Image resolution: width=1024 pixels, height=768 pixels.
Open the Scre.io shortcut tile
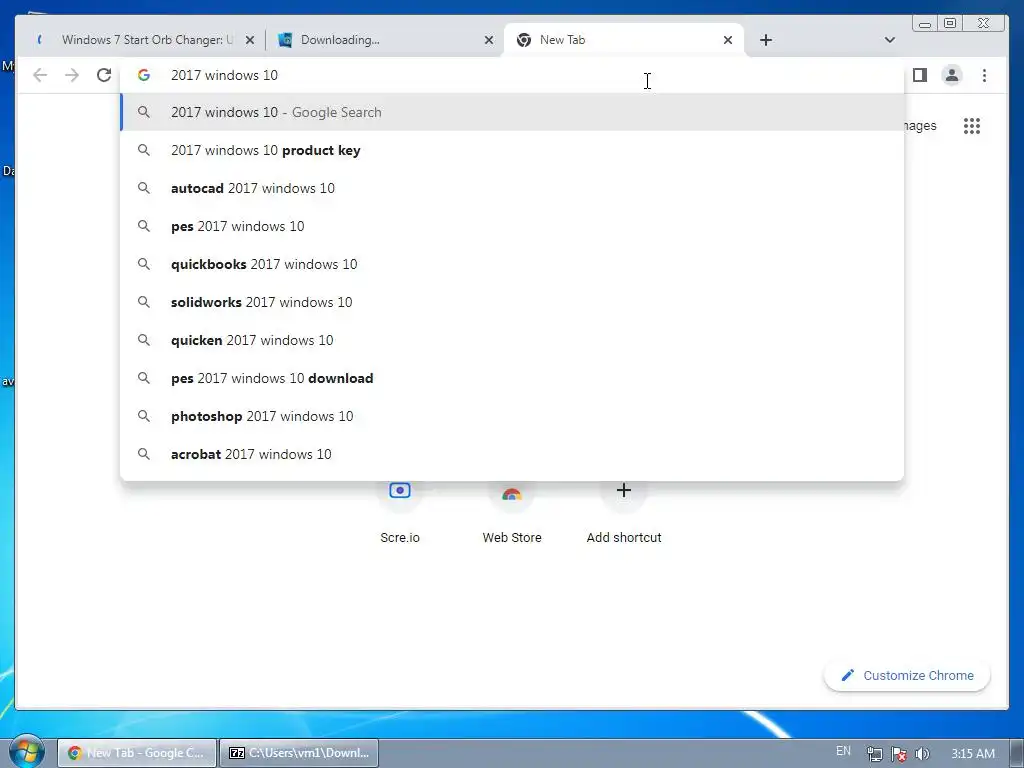click(x=400, y=513)
